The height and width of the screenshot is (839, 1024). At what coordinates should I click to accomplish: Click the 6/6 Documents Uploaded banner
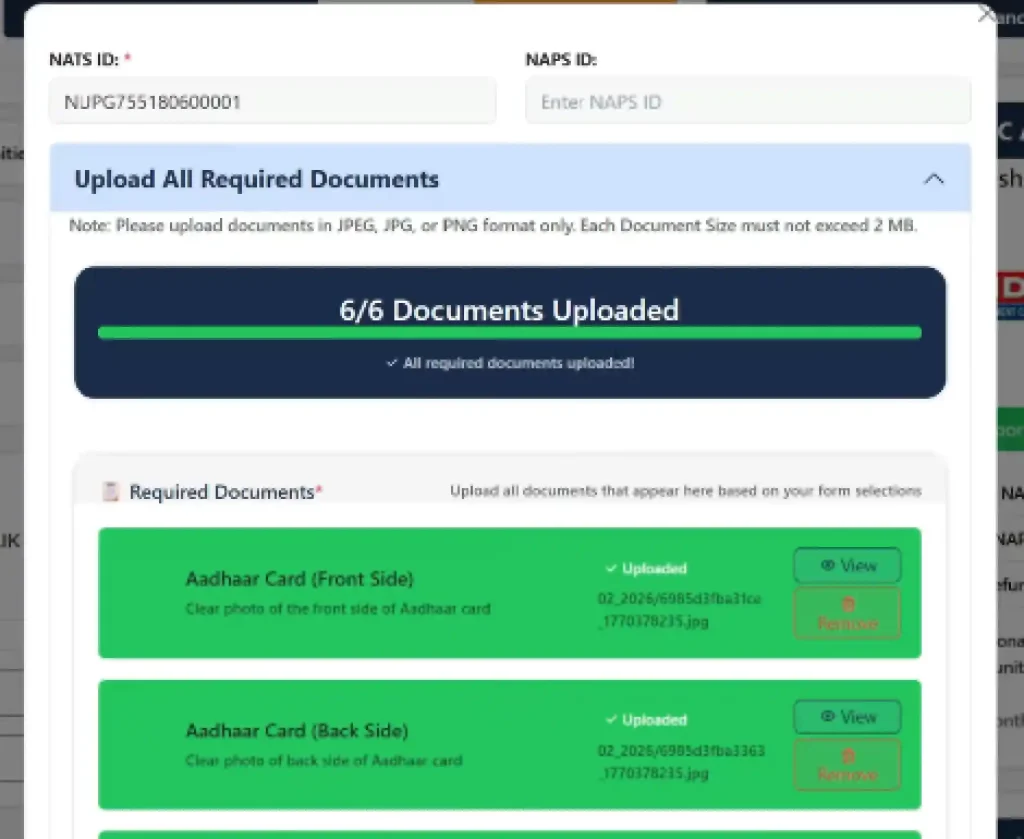pyautogui.click(x=510, y=310)
